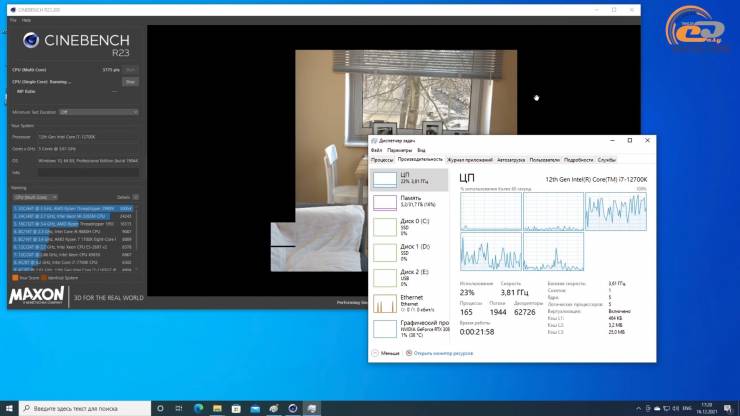Select ranking entry Intel Core i7-7700K CPU
This screenshot has height=416, width=740.
pos(73,262)
